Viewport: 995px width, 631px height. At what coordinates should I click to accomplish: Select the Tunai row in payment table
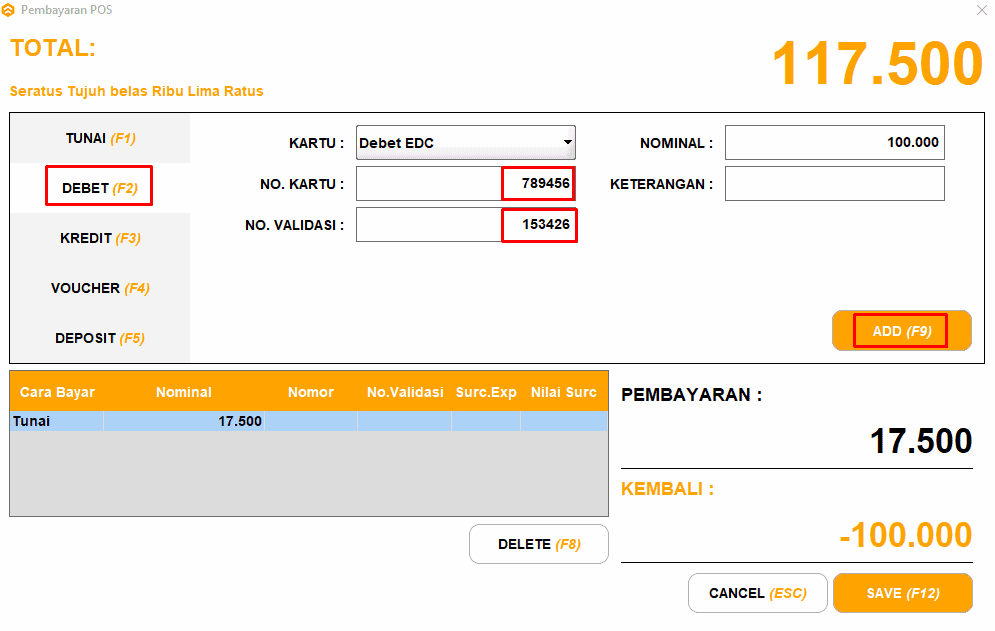point(309,421)
